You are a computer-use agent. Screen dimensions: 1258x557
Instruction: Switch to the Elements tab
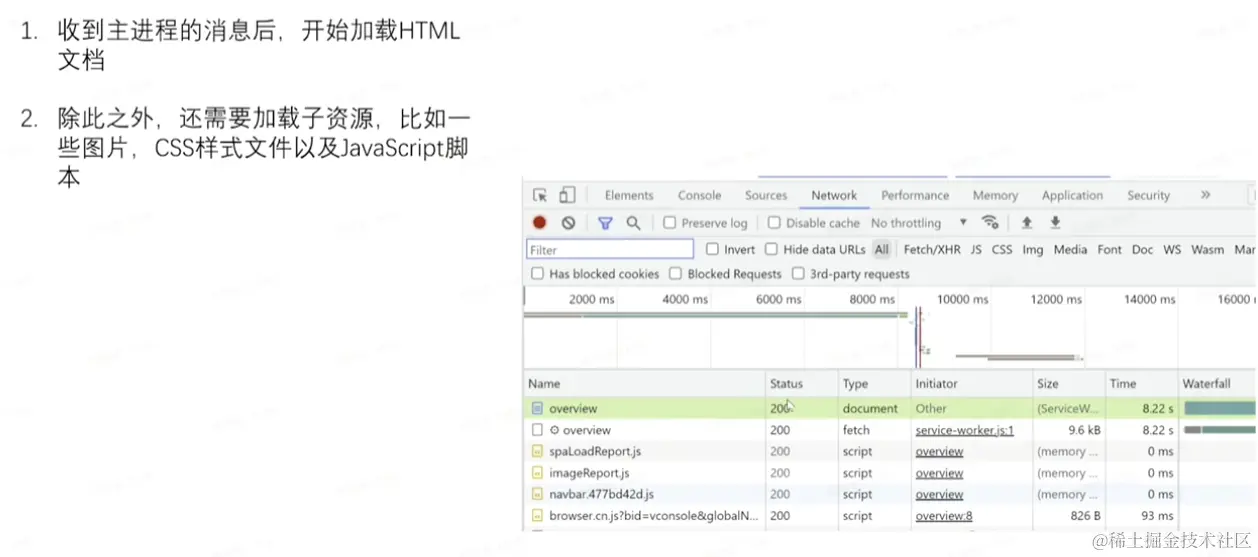[629, 195]
